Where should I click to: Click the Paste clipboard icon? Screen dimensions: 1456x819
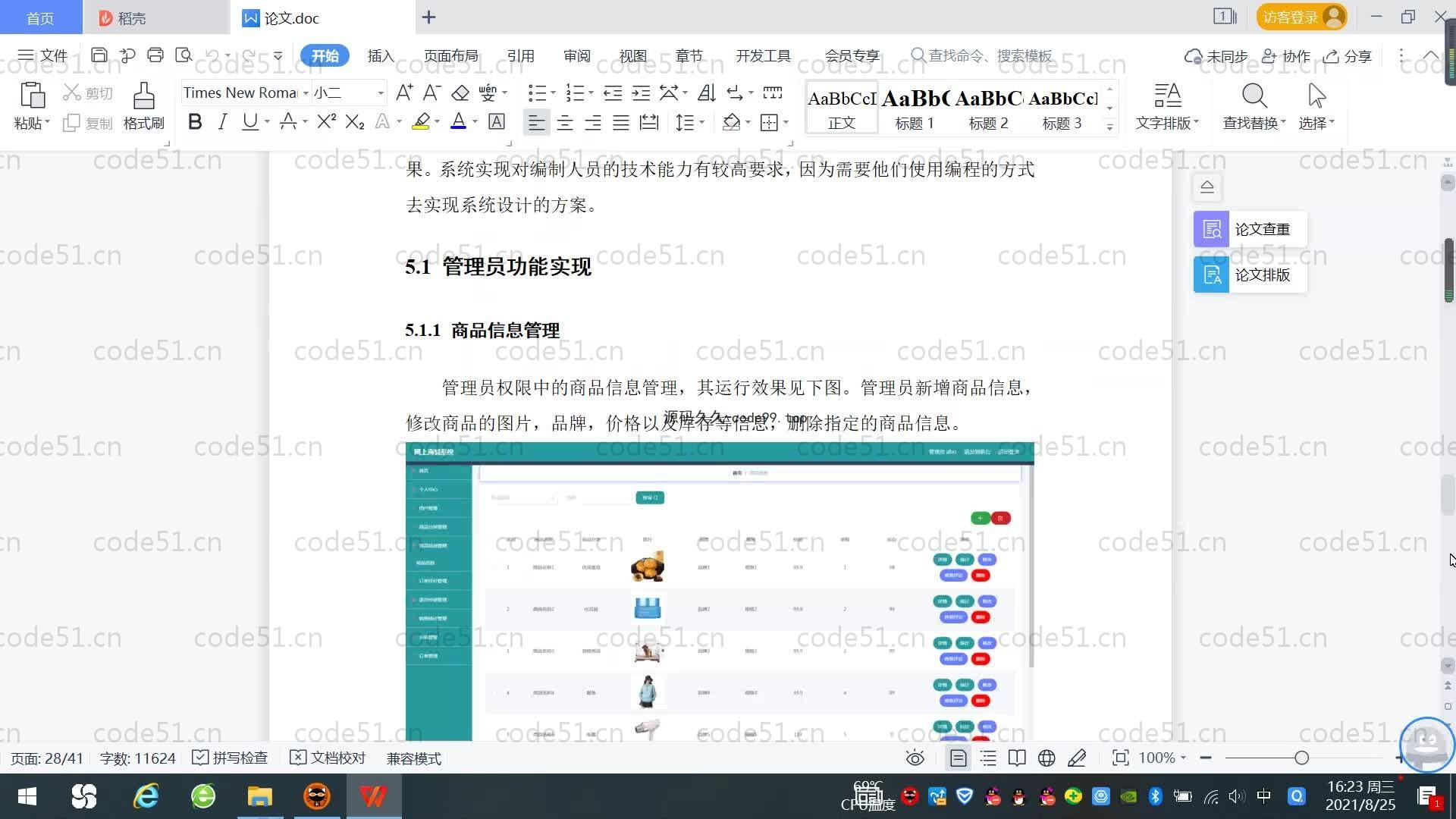(x=32, y=96)
